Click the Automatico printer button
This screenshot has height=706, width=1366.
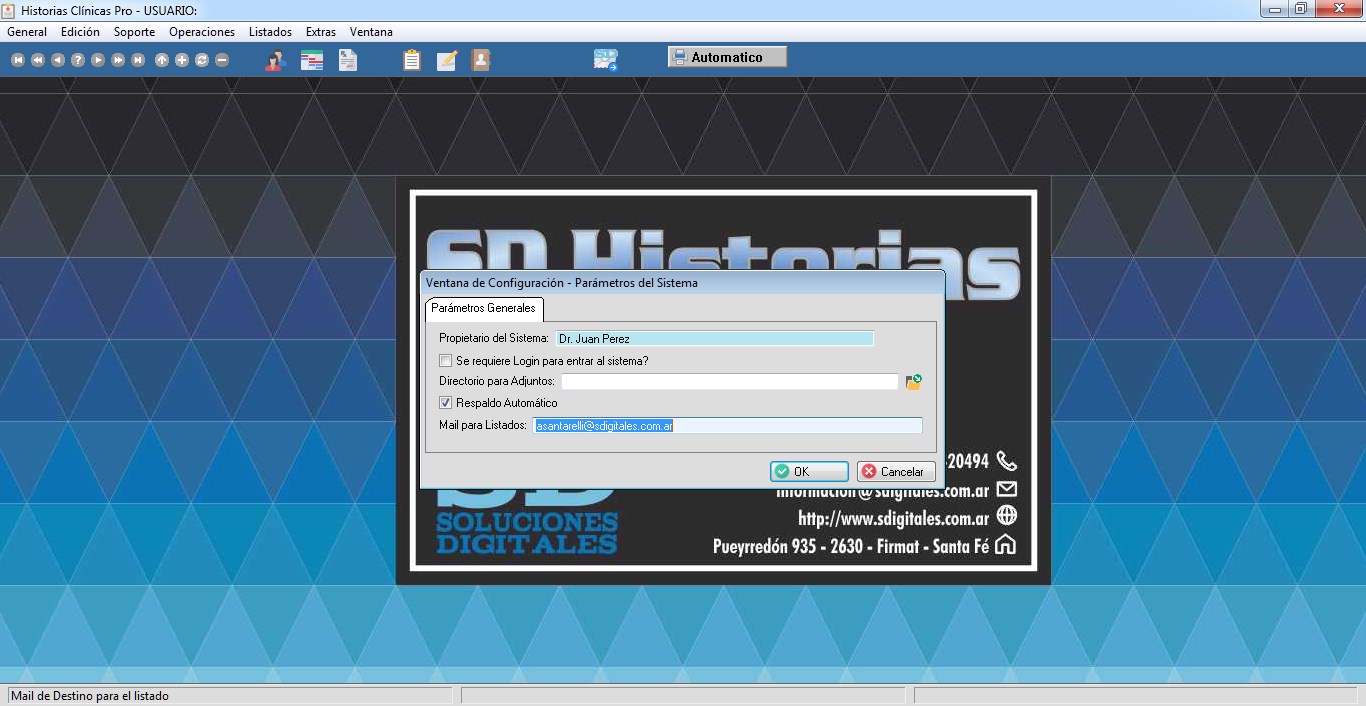727,57
